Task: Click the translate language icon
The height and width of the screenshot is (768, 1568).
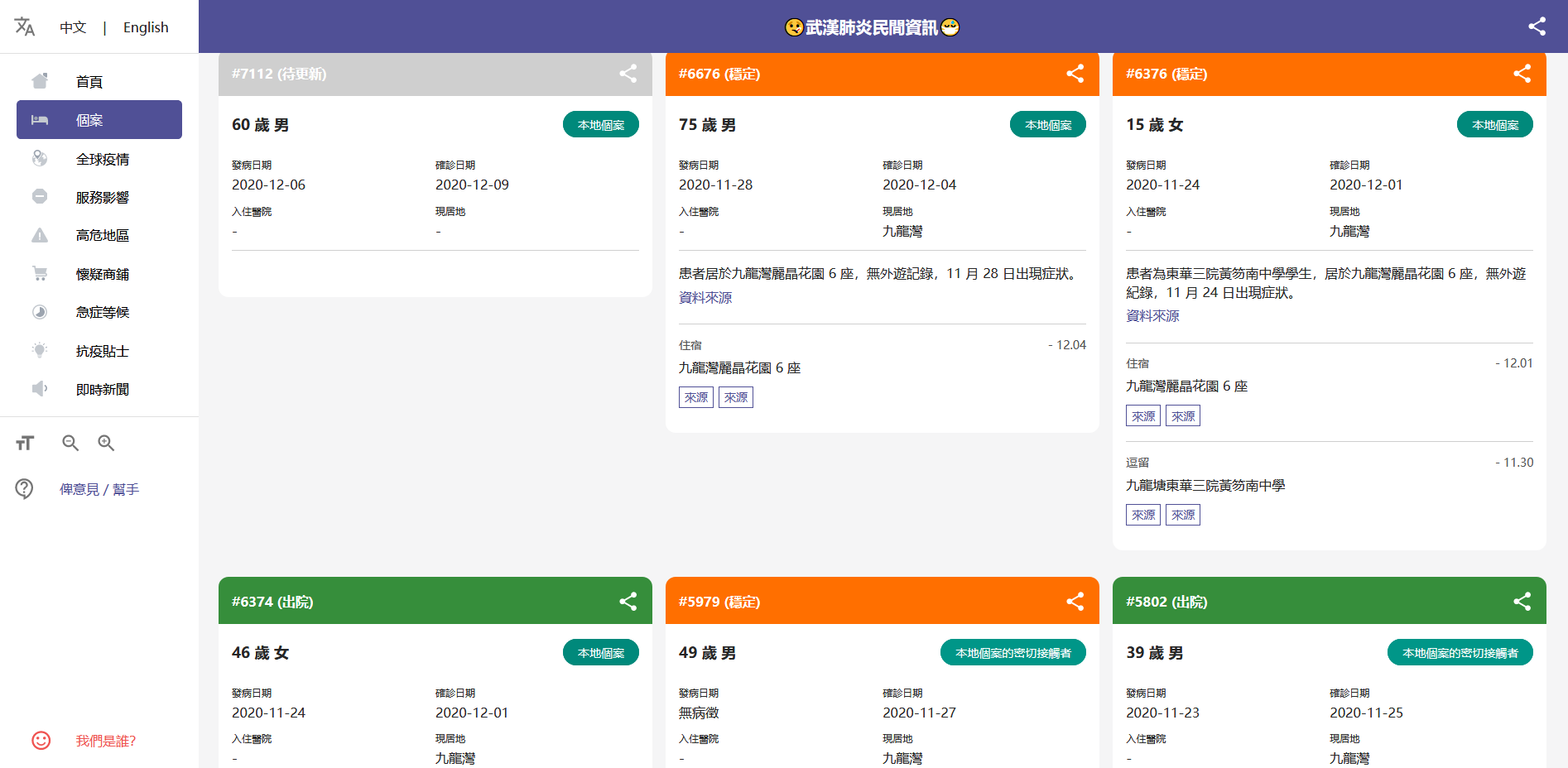Action: [25, 26]
